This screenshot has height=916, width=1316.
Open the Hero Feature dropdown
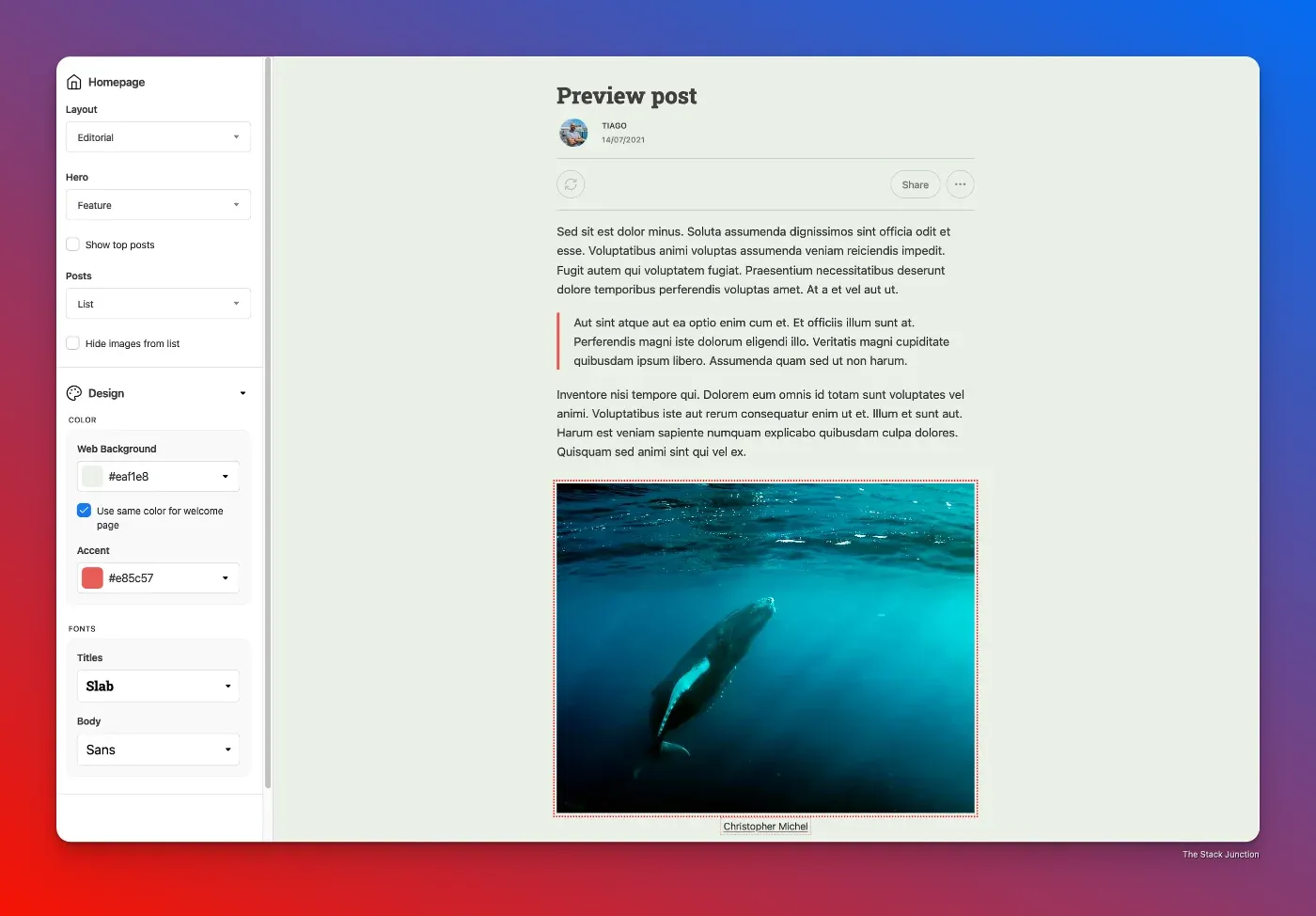point(158,205)
